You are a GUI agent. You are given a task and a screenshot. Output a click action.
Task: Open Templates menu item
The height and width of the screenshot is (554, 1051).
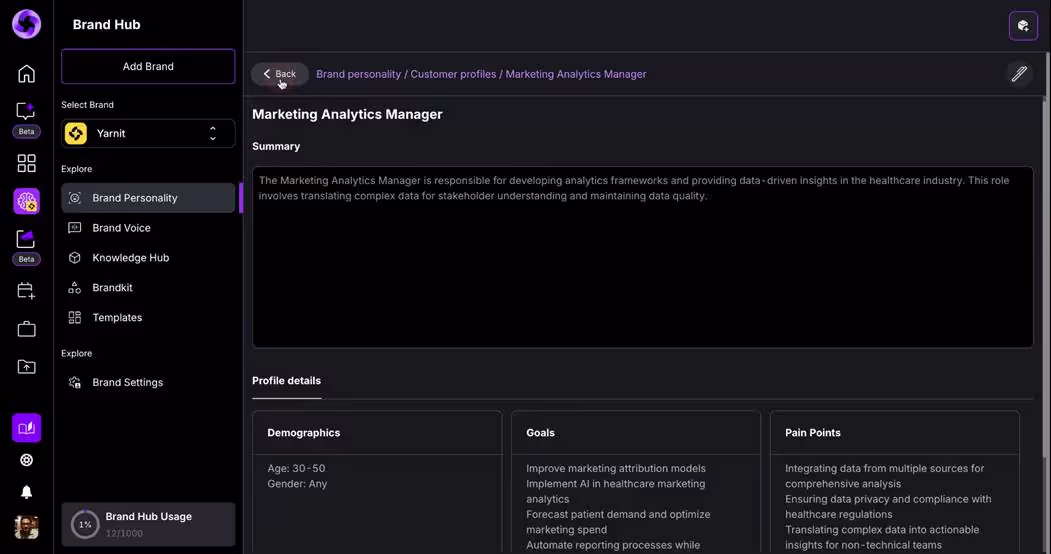(148, 318)
